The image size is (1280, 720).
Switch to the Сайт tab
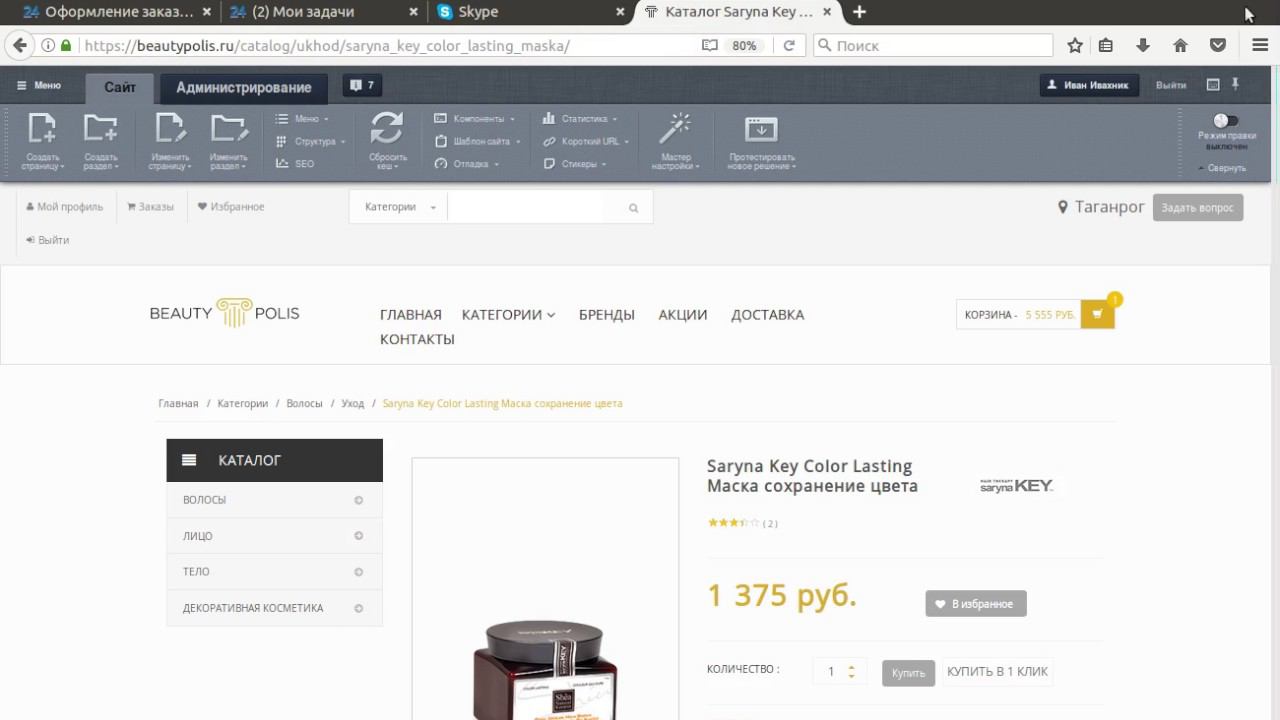pyautogui.click(x=120, y=87)
